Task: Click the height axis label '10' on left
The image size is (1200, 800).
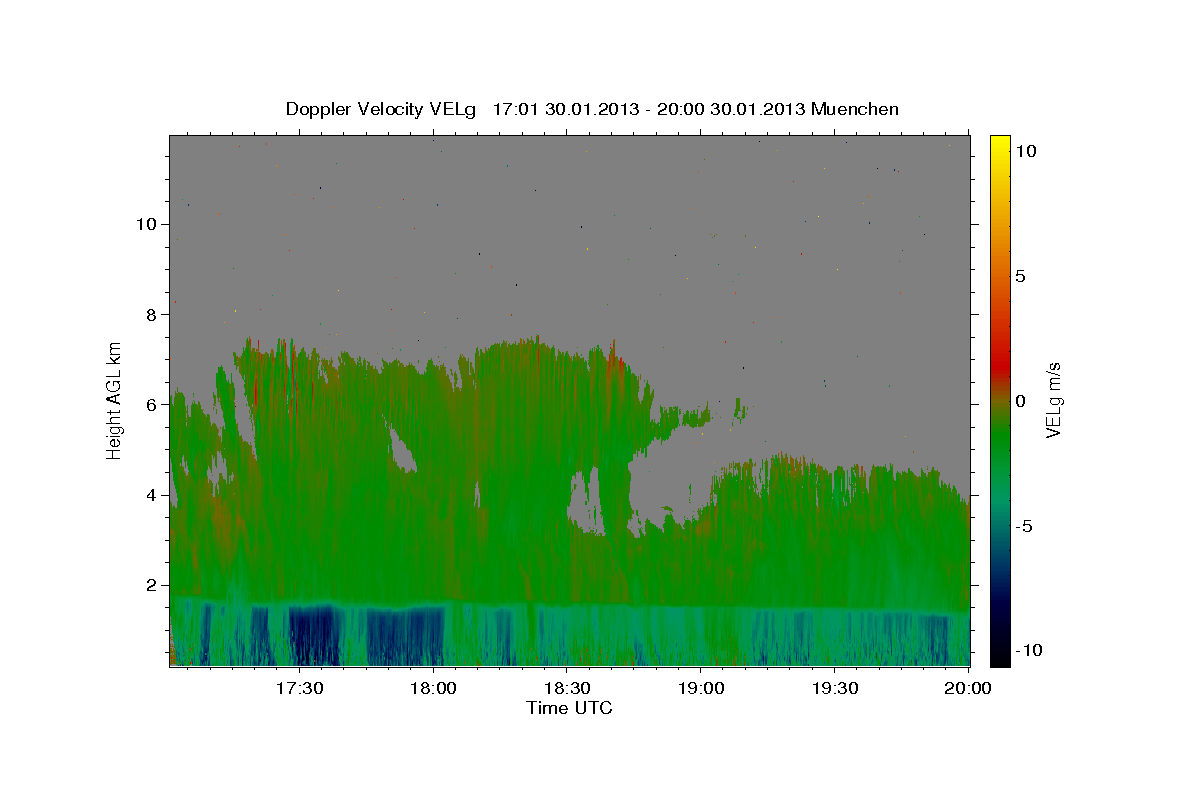Action: point(148,224)
